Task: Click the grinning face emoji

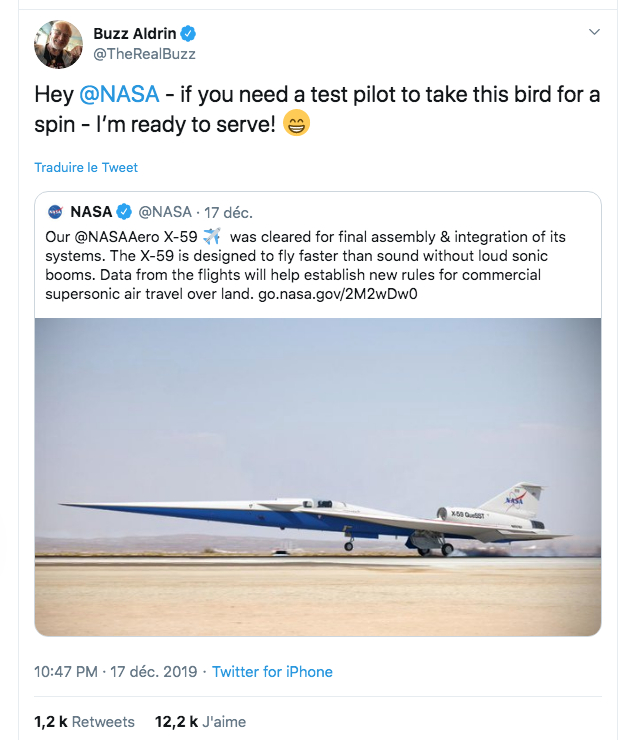Action: click(x=296, y=125)
